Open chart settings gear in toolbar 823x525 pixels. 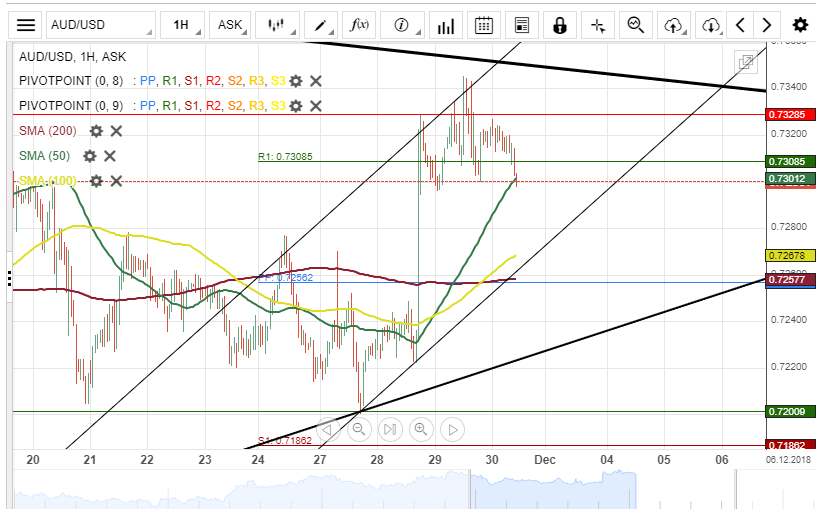click(x=800, y=25)
